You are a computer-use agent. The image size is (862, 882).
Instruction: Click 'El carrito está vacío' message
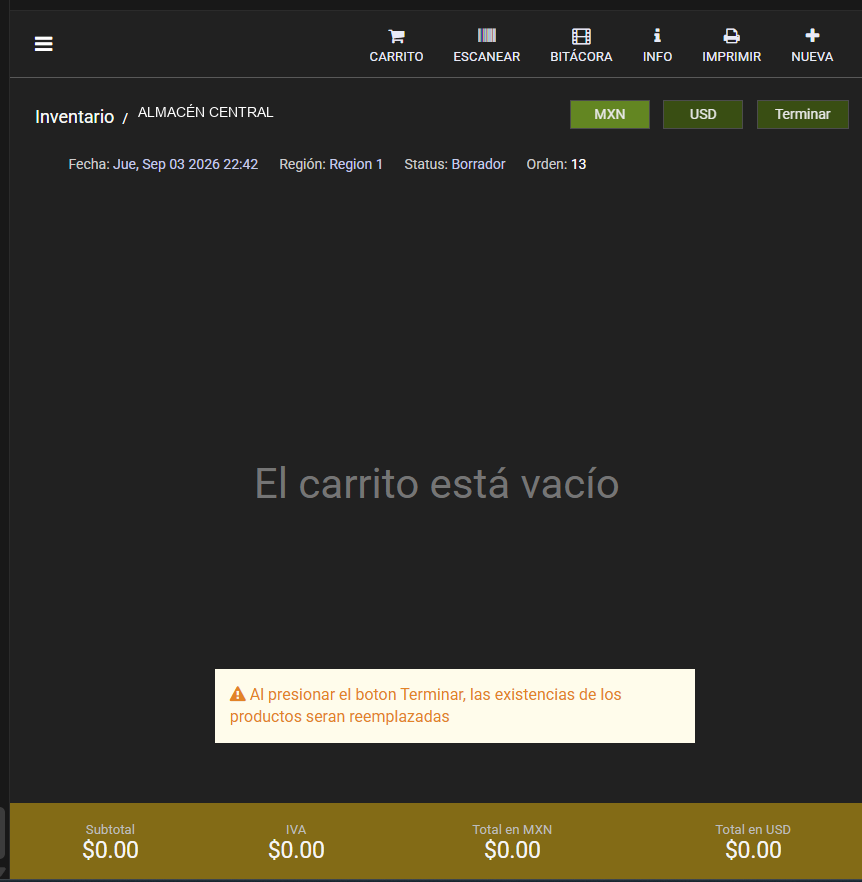pyautogui.click(x=437, y=483)
